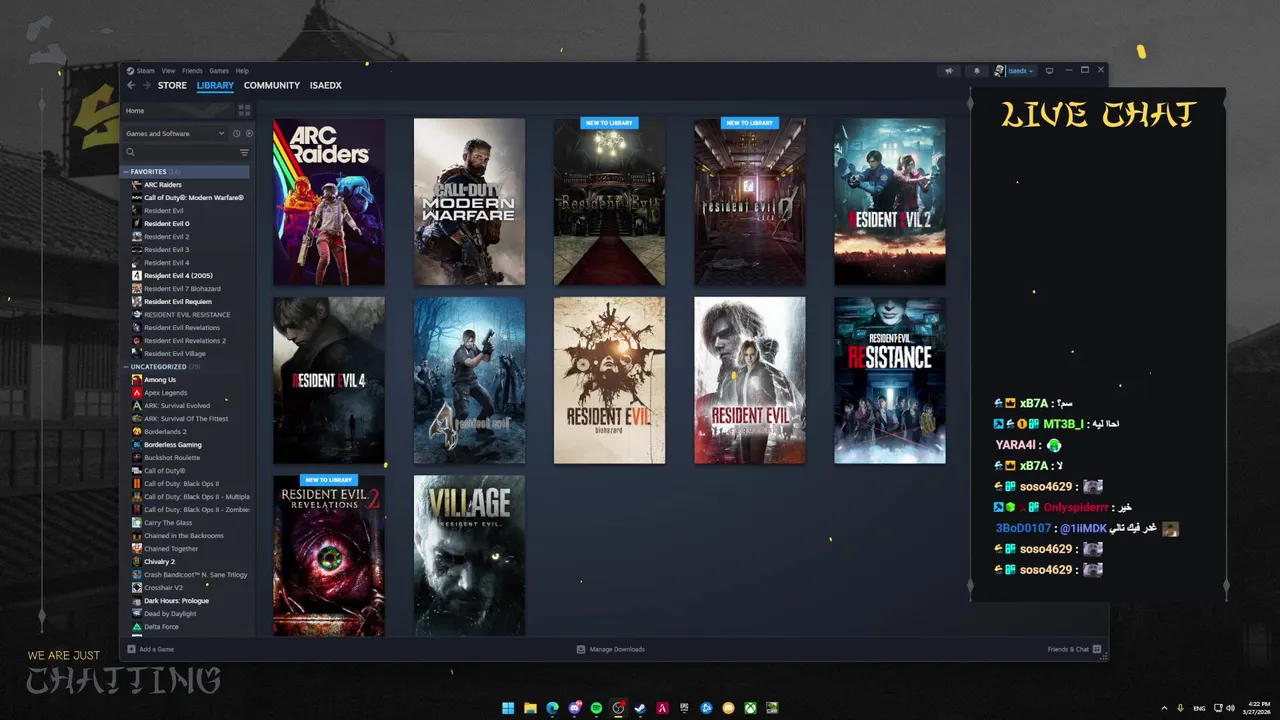The width and height of the screenshot is (1280, 720).
Task: Select Among Us in sidebar
Action: tap(159, 380)
